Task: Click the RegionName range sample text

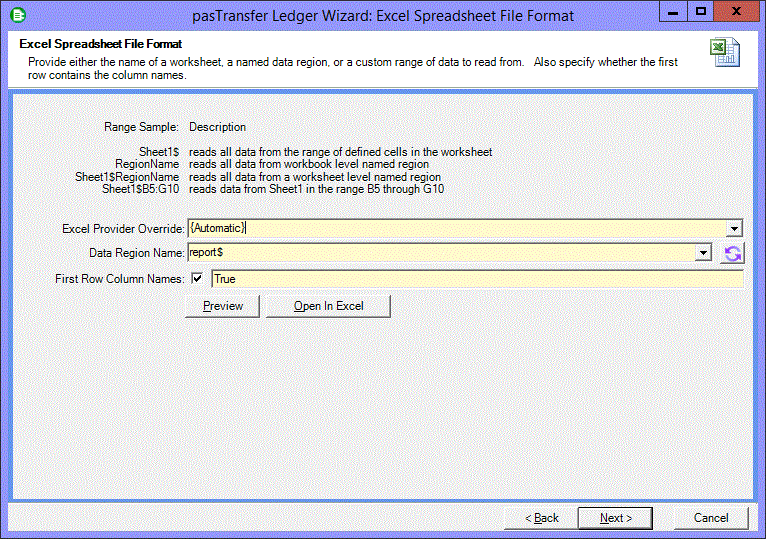Action: pyautogui.click(x=147, y=164)
